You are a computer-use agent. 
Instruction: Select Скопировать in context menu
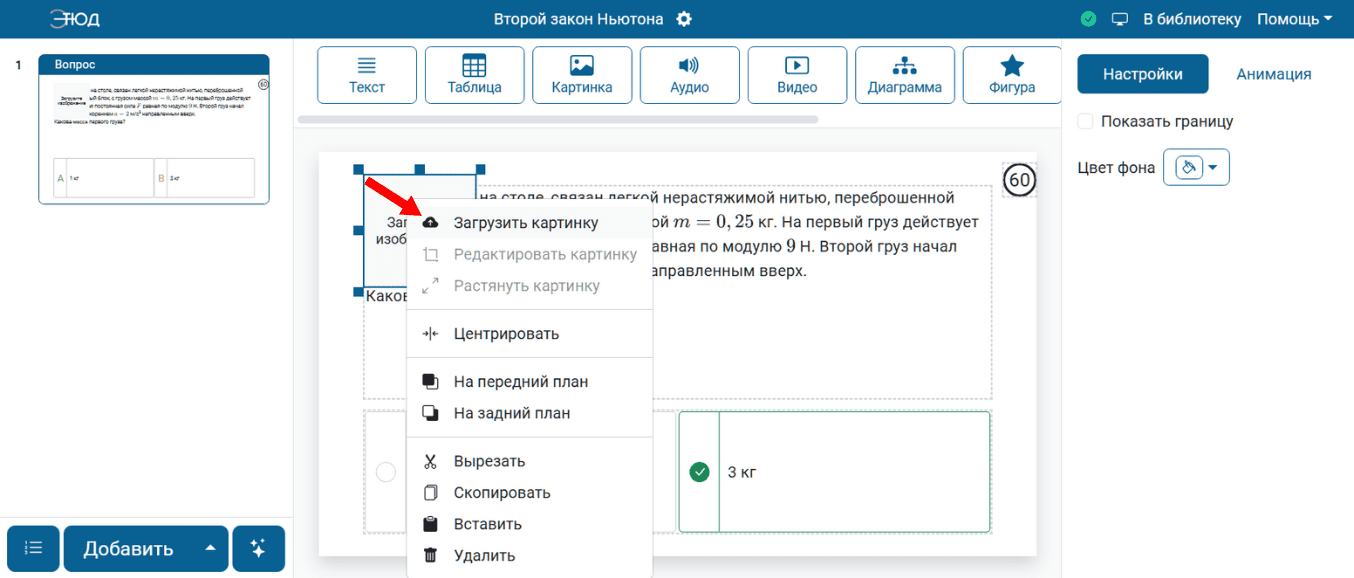529,492
